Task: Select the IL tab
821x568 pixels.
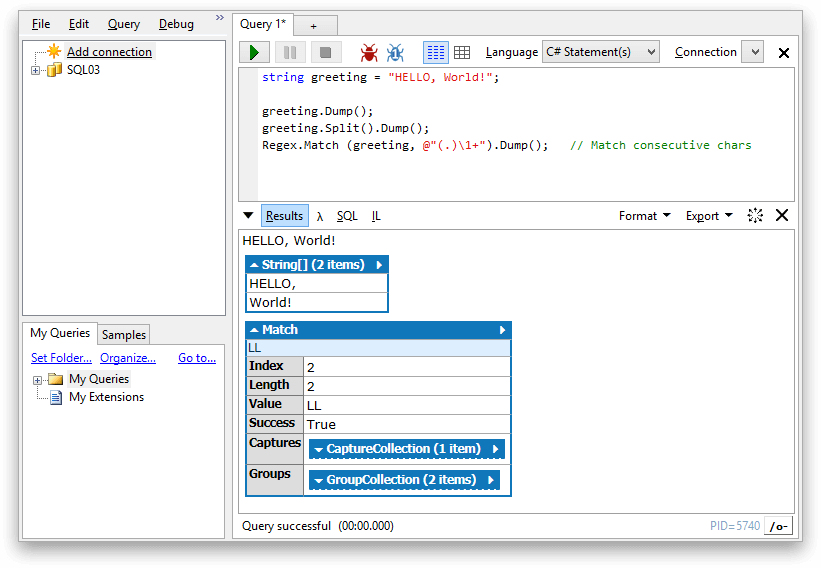Action: coord(376,216)
